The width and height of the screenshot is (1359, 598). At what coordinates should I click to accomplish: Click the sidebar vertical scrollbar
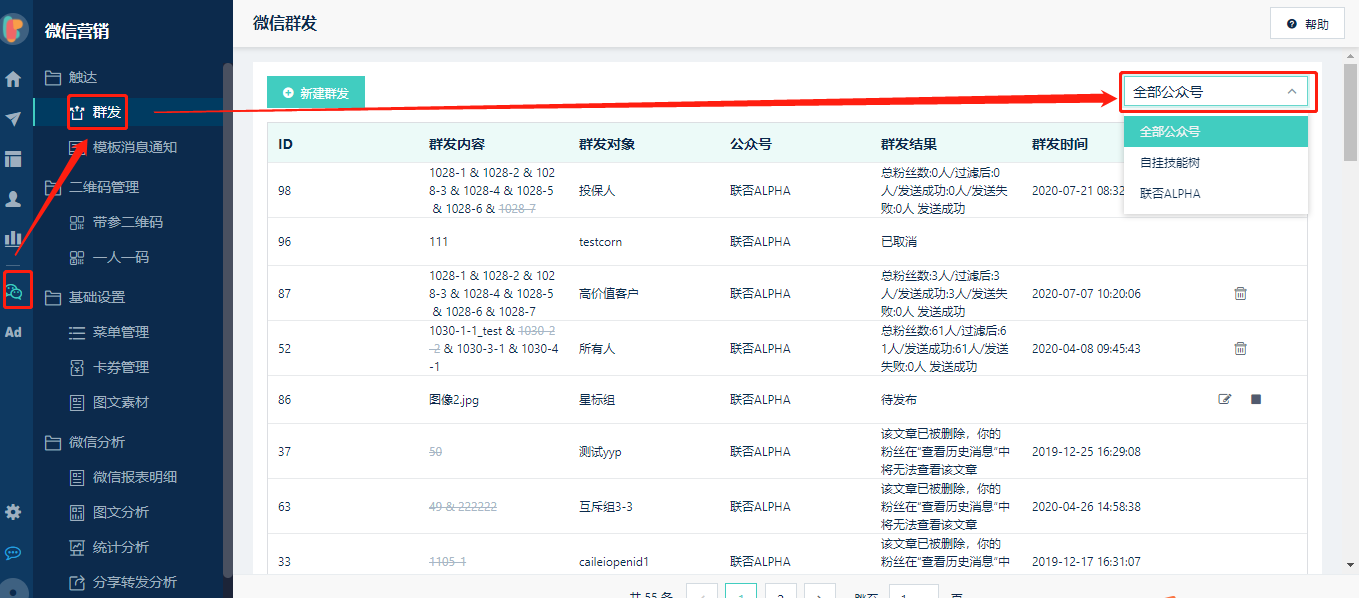[228, 320]
